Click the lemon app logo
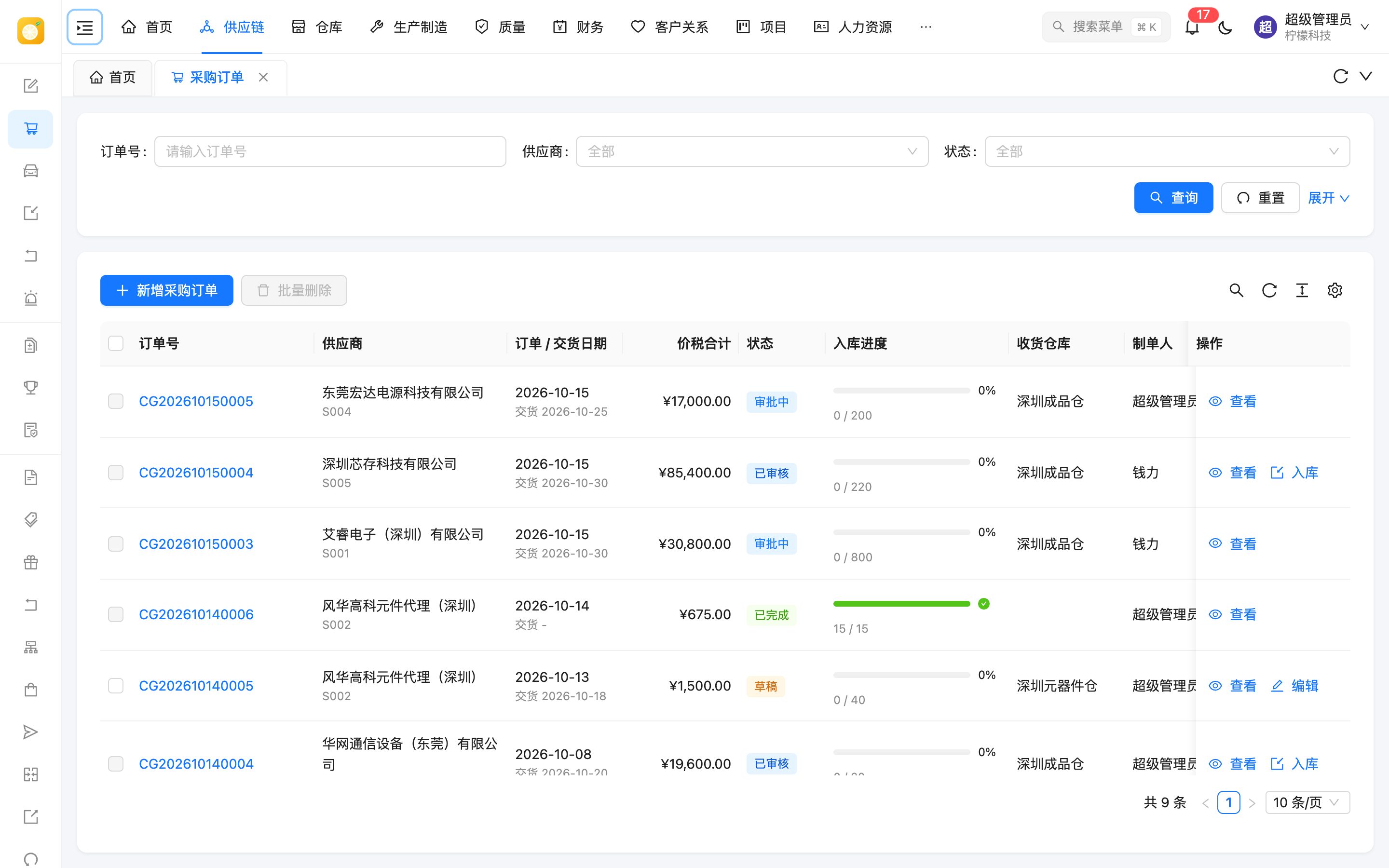 tap(31, 30)
